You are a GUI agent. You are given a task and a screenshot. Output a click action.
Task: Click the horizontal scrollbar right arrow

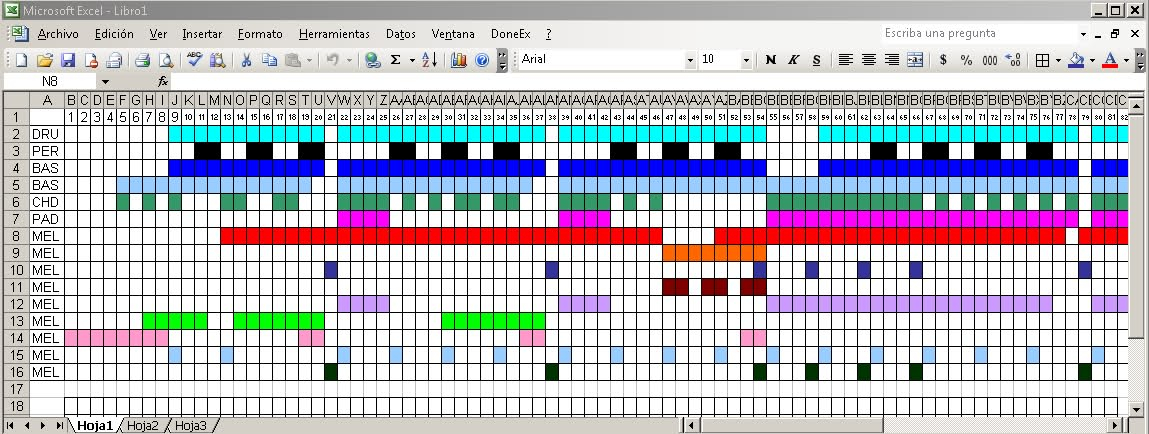(1115, 425)
